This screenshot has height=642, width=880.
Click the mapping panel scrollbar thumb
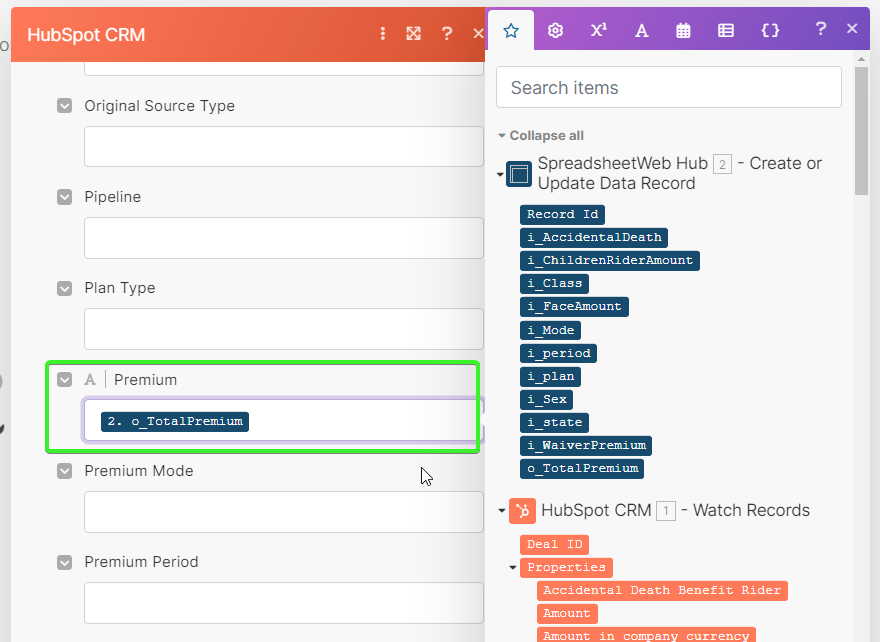pyautogui.click(x=861, y=131)
